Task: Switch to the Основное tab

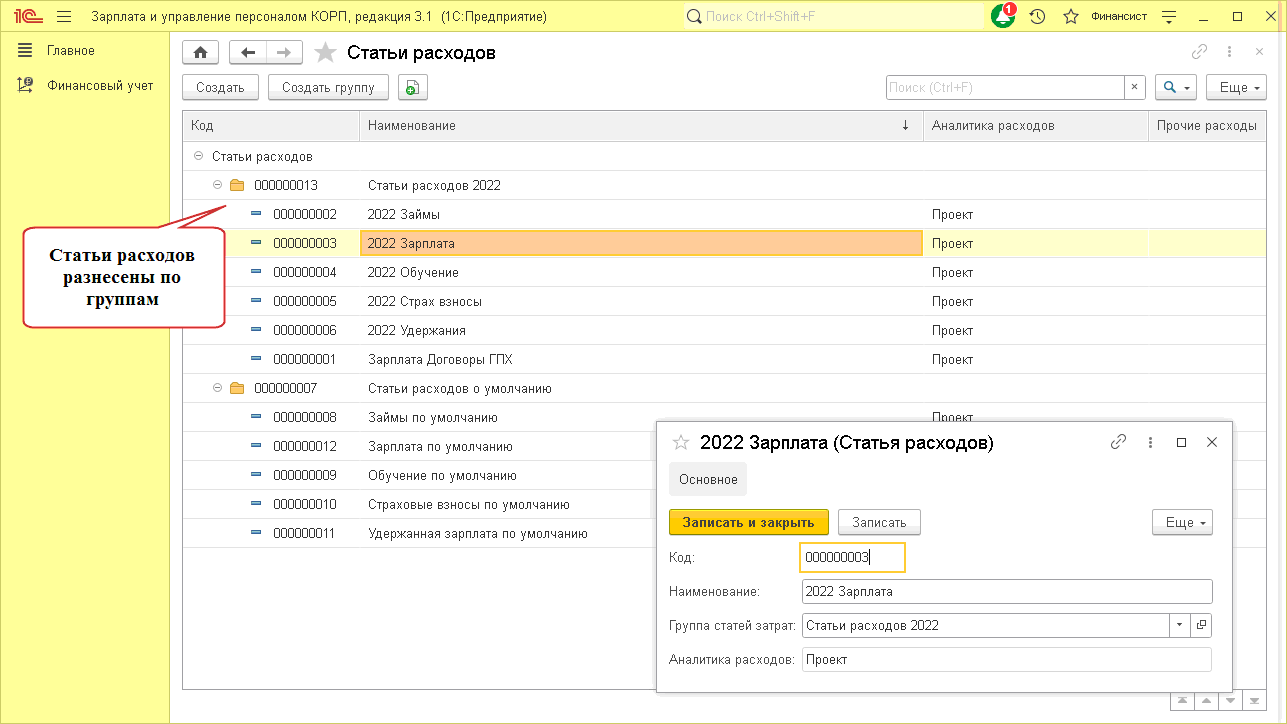Action: pyautogui.click(x=708, y=479)
